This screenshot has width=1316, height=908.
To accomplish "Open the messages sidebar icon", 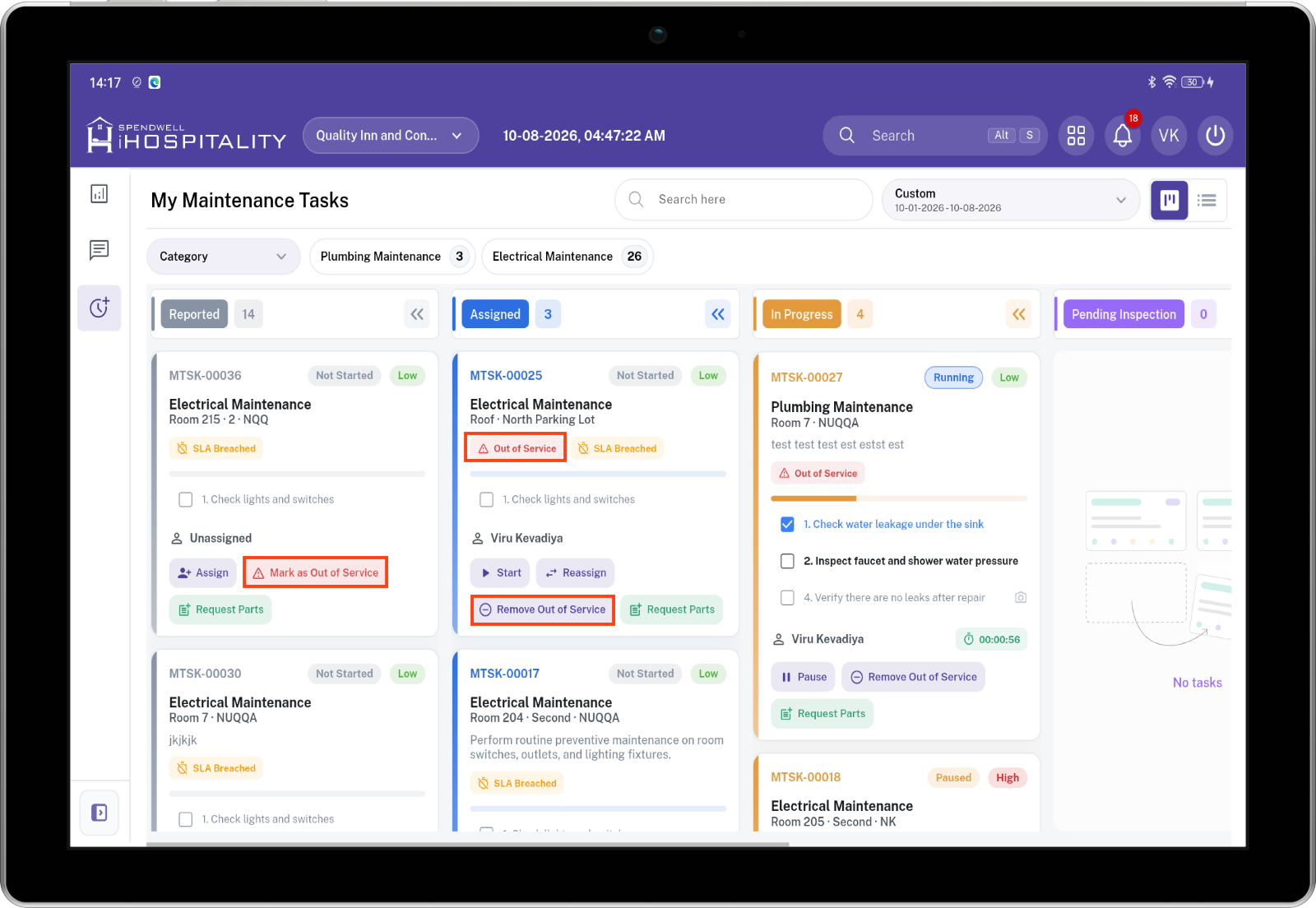I will pyautogui.click(x=100, y=250).
